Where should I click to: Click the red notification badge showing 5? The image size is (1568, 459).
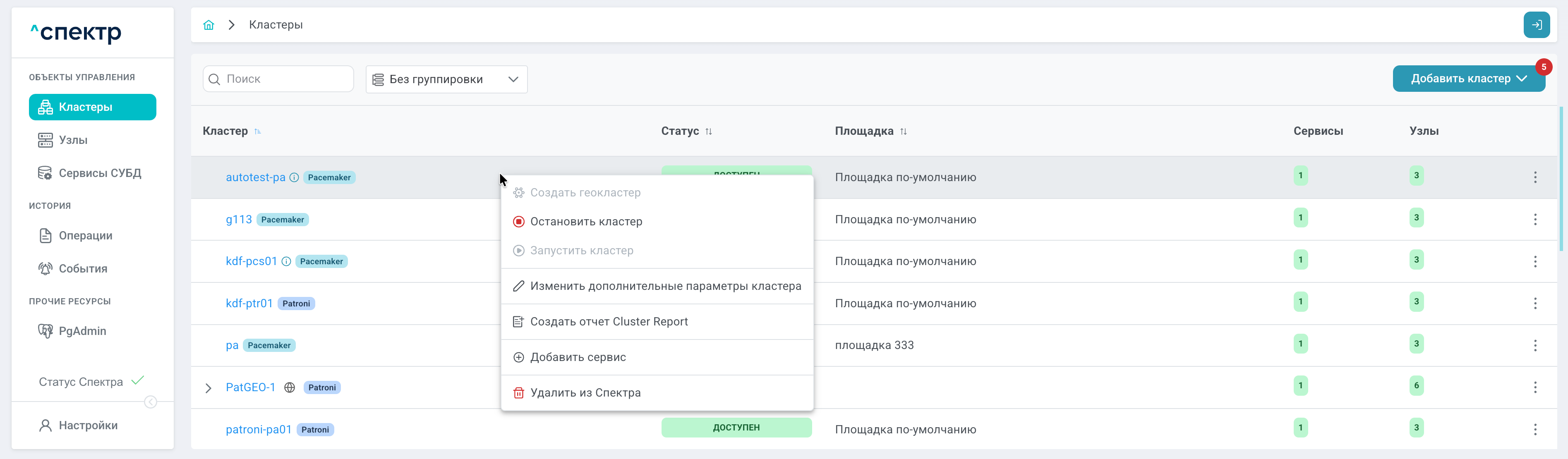click(x=1543, y=67)
